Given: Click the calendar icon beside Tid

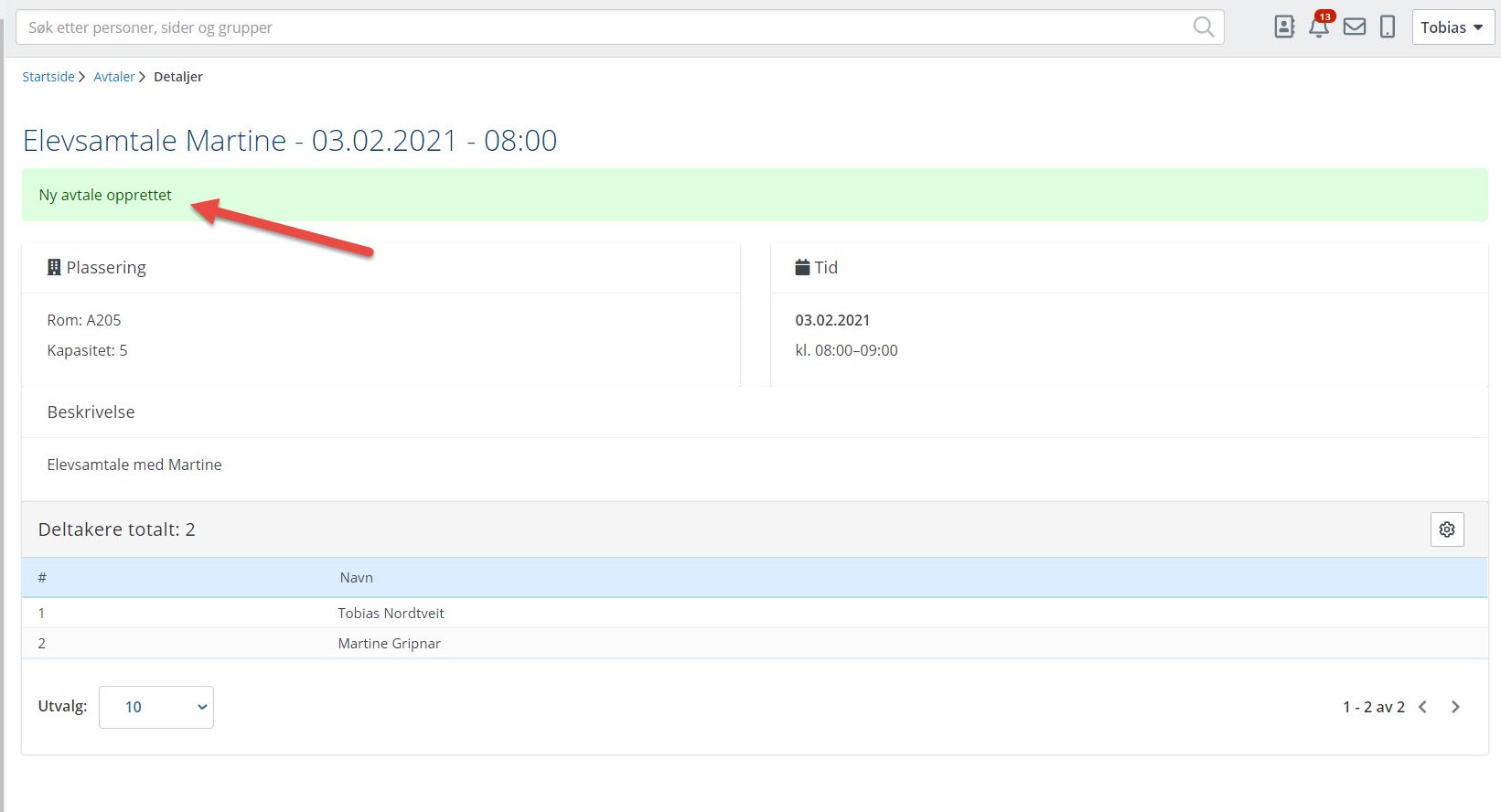Looking at the screenshot, I should [x=802, y=267].
